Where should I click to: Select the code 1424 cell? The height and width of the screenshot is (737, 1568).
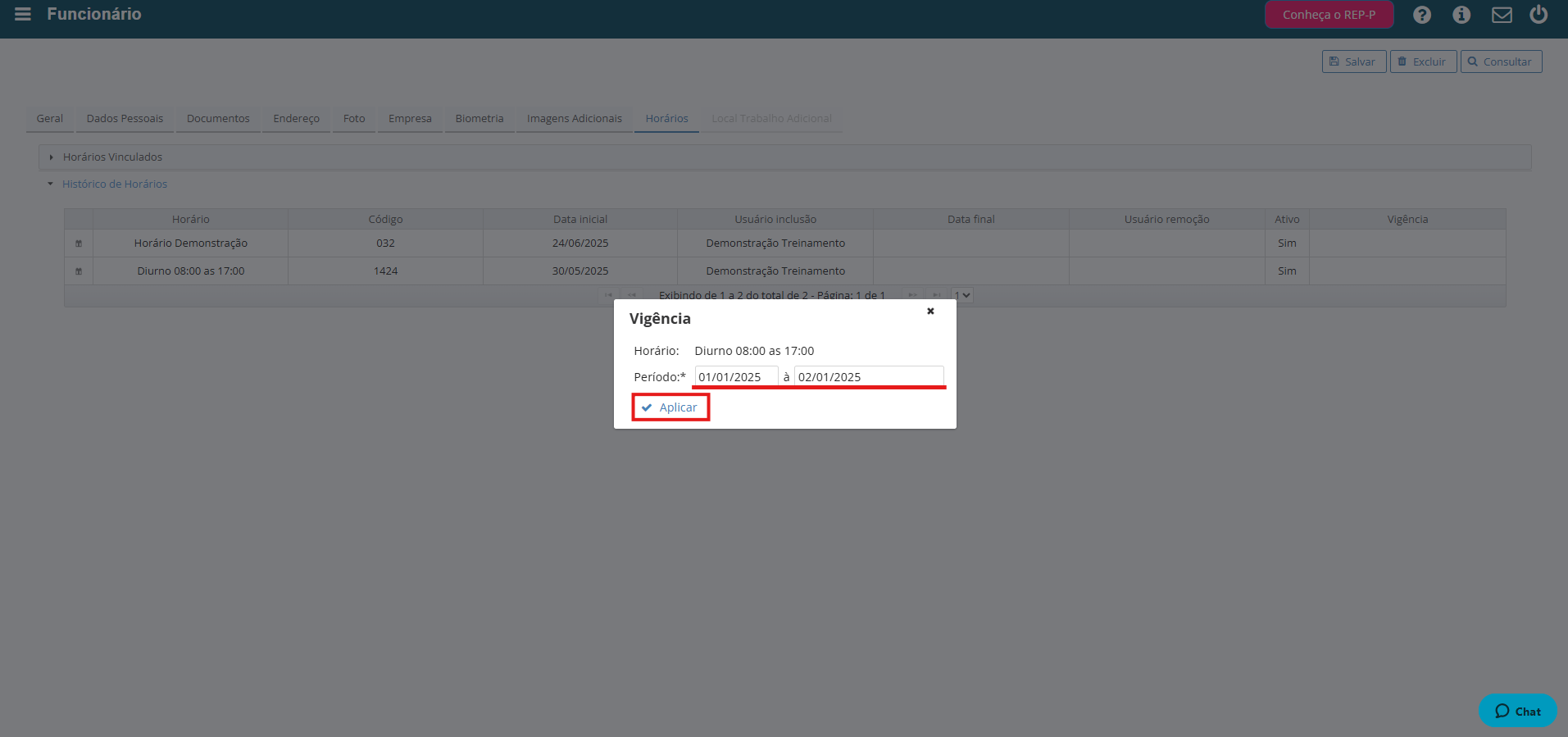pyautogui.click(x=385, y=271)
